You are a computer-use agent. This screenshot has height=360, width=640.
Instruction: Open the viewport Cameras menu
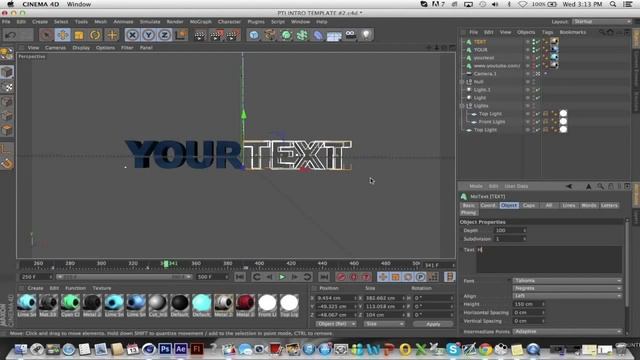[56, 48]
